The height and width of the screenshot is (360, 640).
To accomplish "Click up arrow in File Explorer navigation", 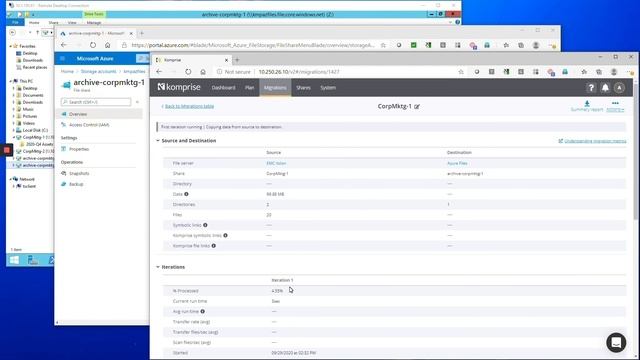I will 37,32.
